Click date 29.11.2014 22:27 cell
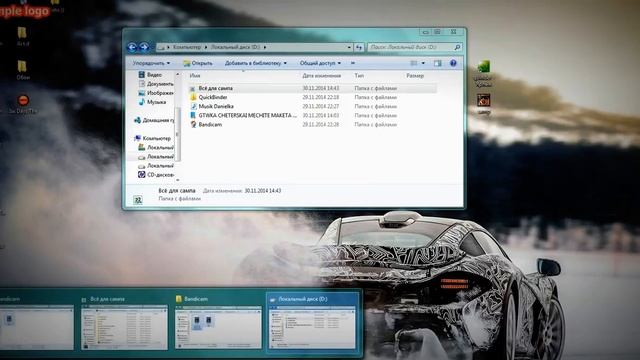 click(x=321, y=107)
